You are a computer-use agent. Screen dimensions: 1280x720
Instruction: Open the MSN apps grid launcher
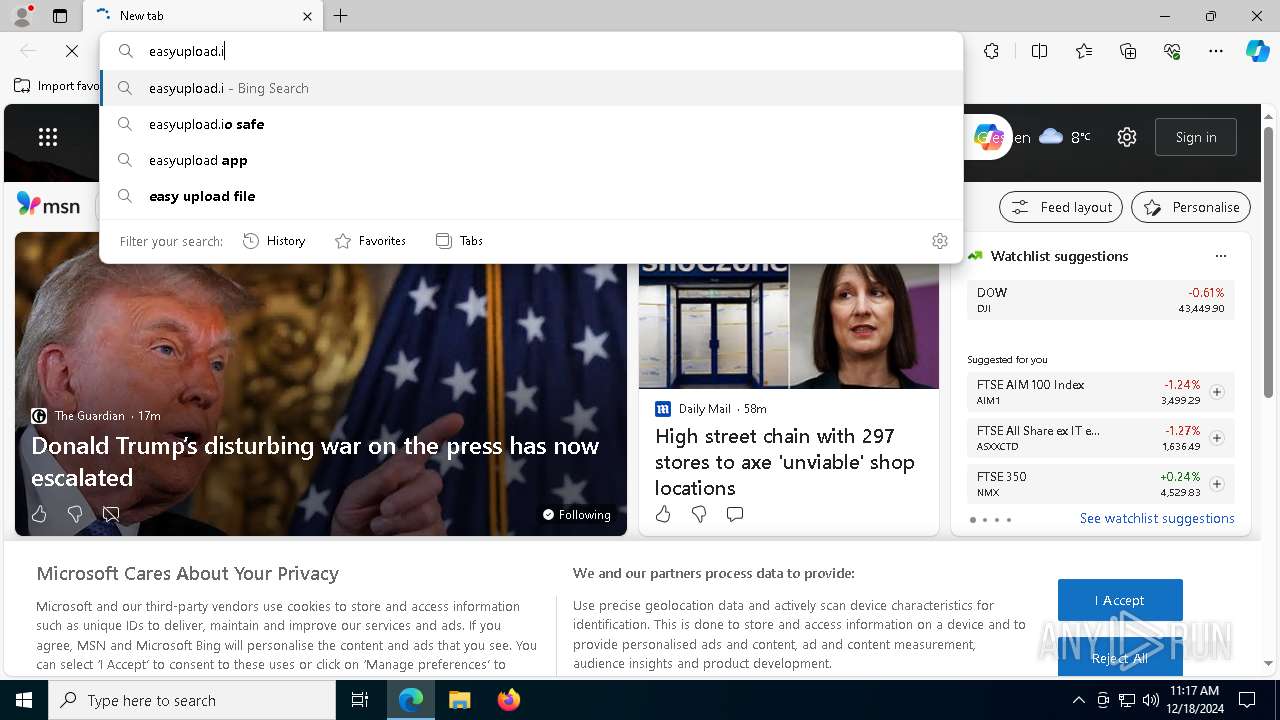48,137
